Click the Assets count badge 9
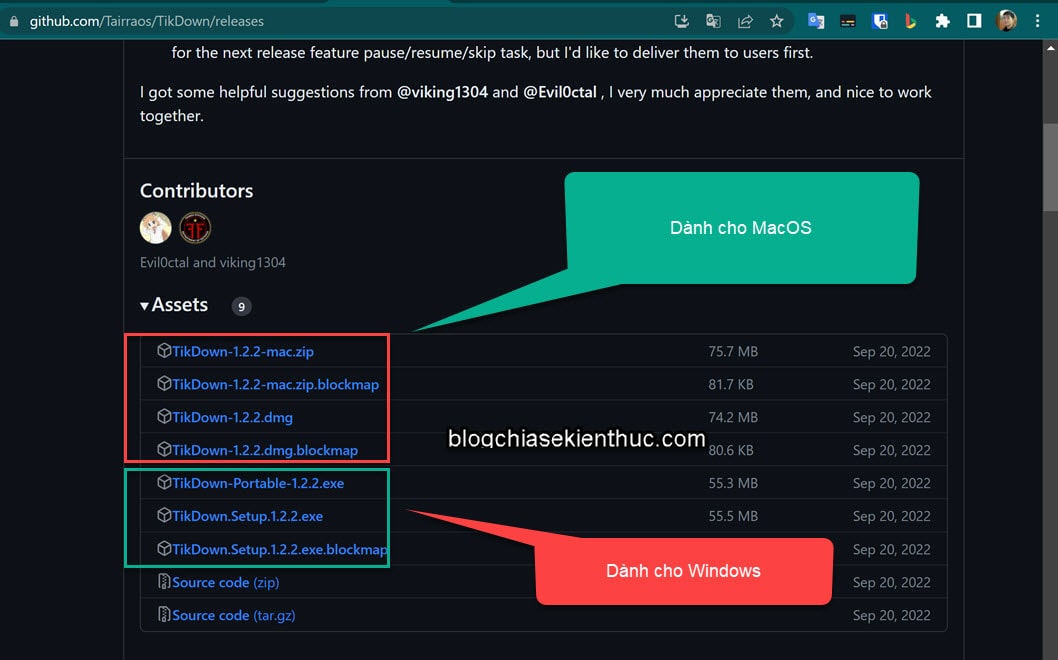This screenshot has height=660, width=1058. point(242,306)
